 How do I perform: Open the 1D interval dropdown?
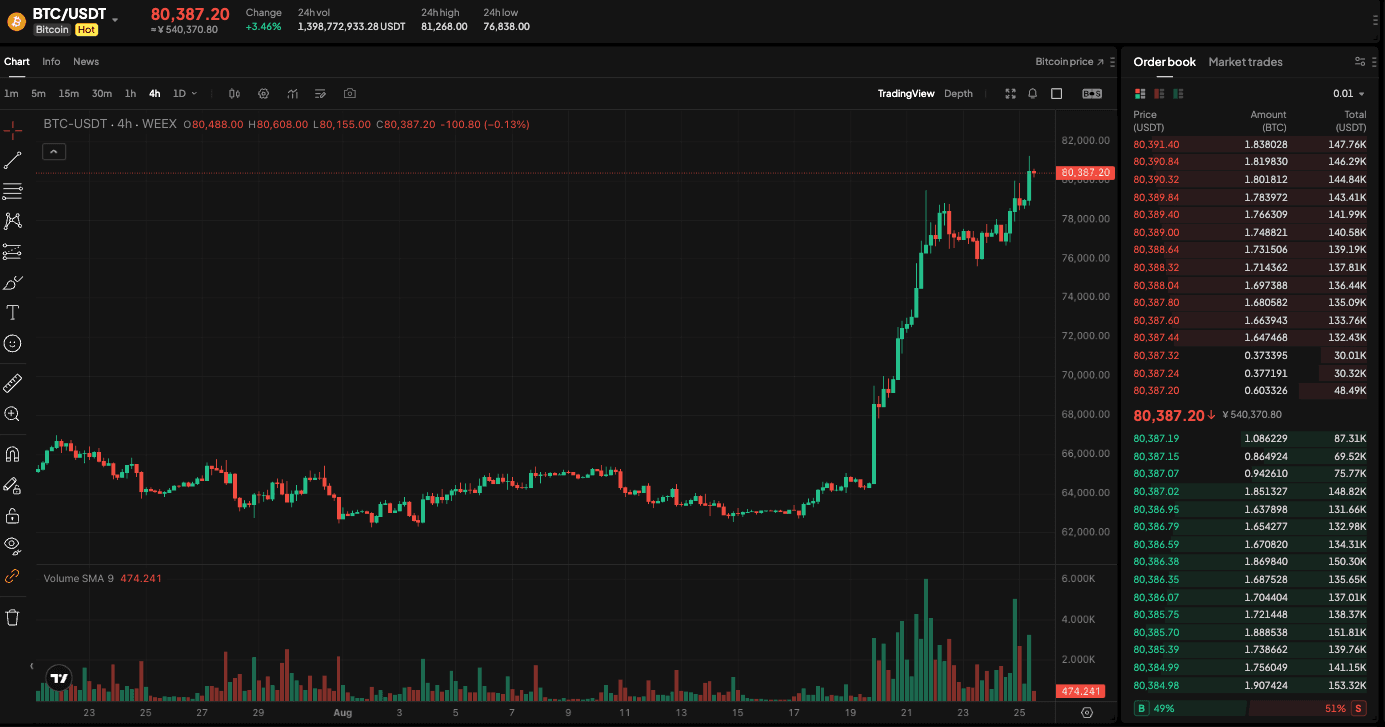click(x=185, y=94)
